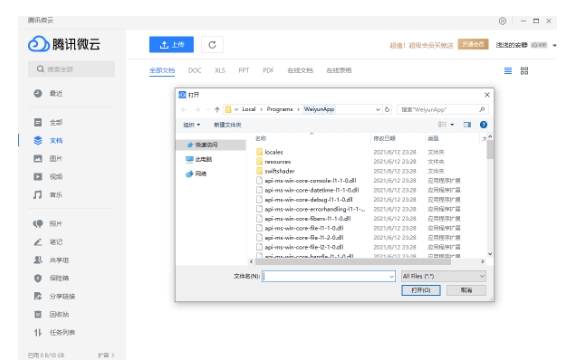Click the blue help icon in dialog

483,125
